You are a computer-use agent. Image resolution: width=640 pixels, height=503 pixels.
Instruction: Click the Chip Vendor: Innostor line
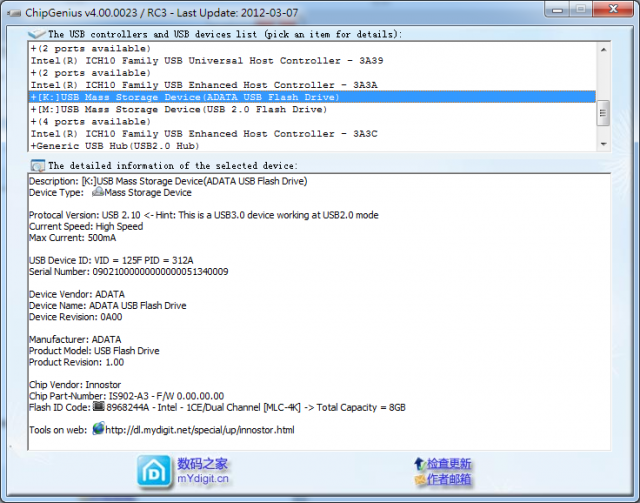click(75, 385)
